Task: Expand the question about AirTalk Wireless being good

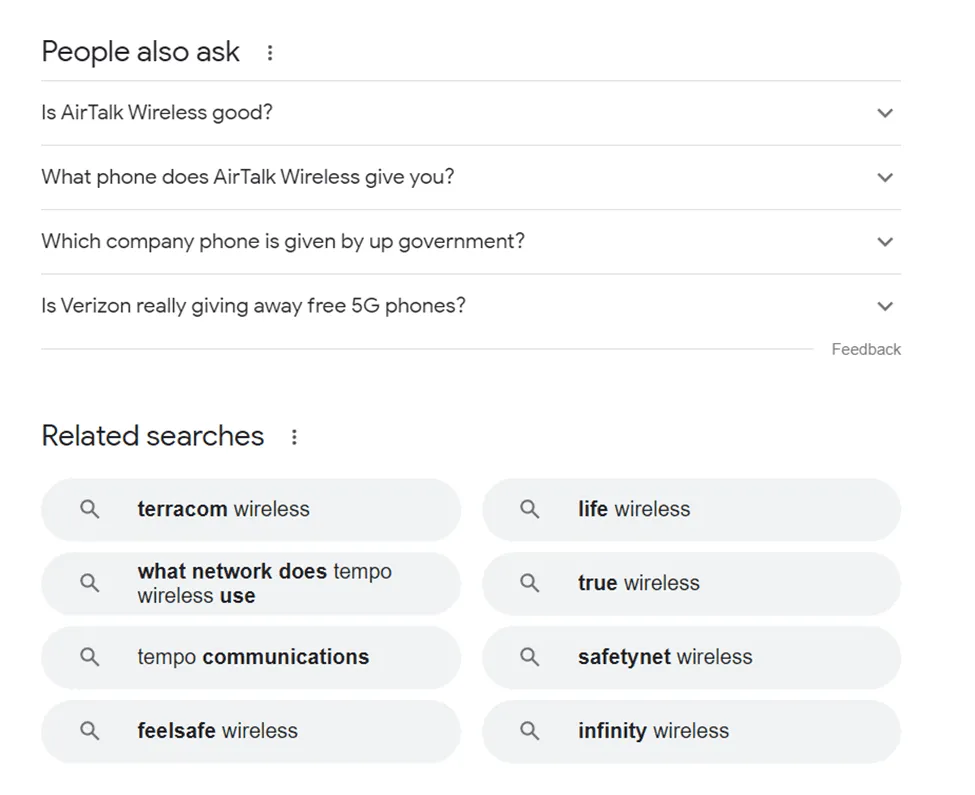Action: point(885,113)
